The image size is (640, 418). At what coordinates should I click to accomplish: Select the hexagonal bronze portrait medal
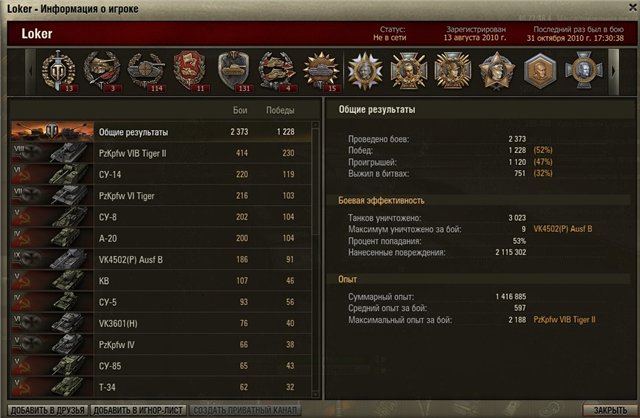540,71
